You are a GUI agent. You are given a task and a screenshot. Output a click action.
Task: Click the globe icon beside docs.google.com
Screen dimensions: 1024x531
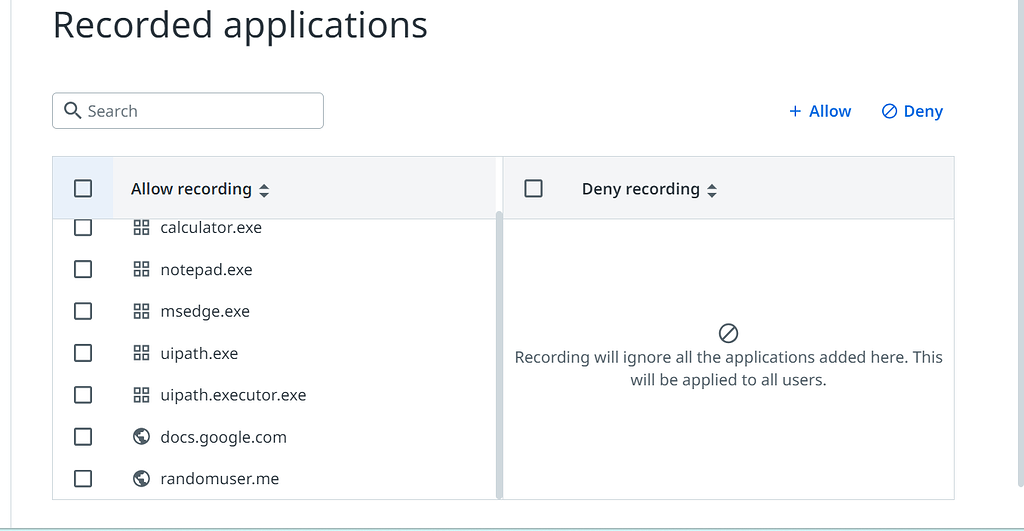click(x=141, y=437)
